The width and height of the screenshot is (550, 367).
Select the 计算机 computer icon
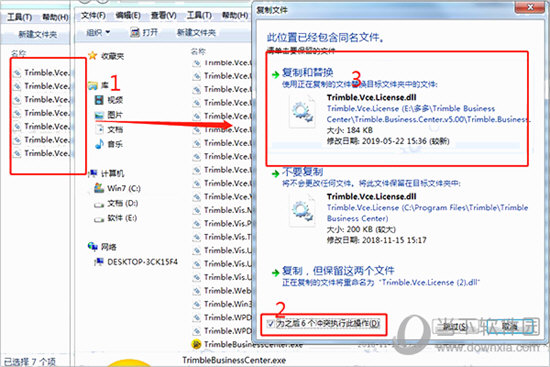point(93,173)
